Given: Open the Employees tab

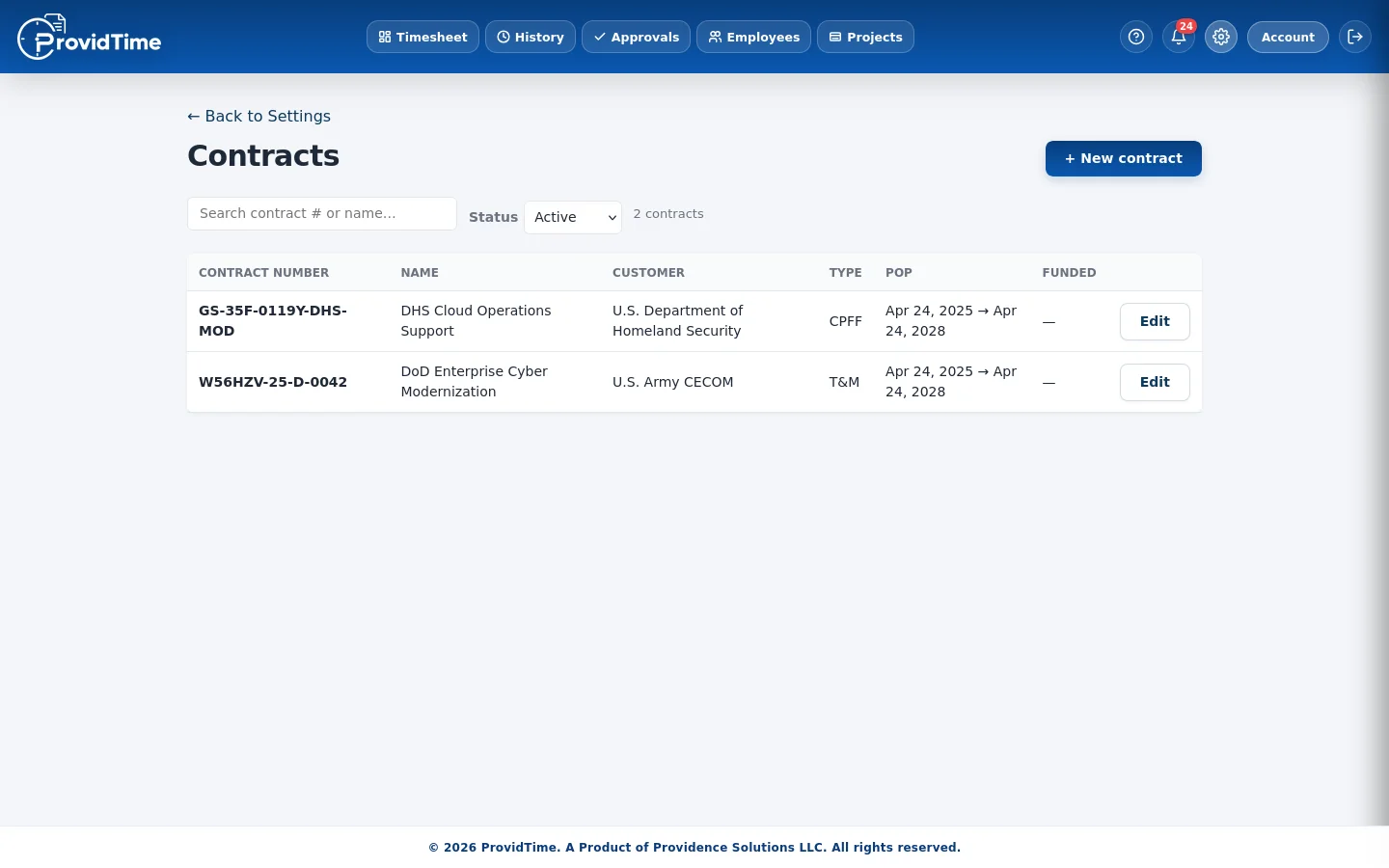Looking at the screenshot, I should pyautogui.click(x=753, y=37).
